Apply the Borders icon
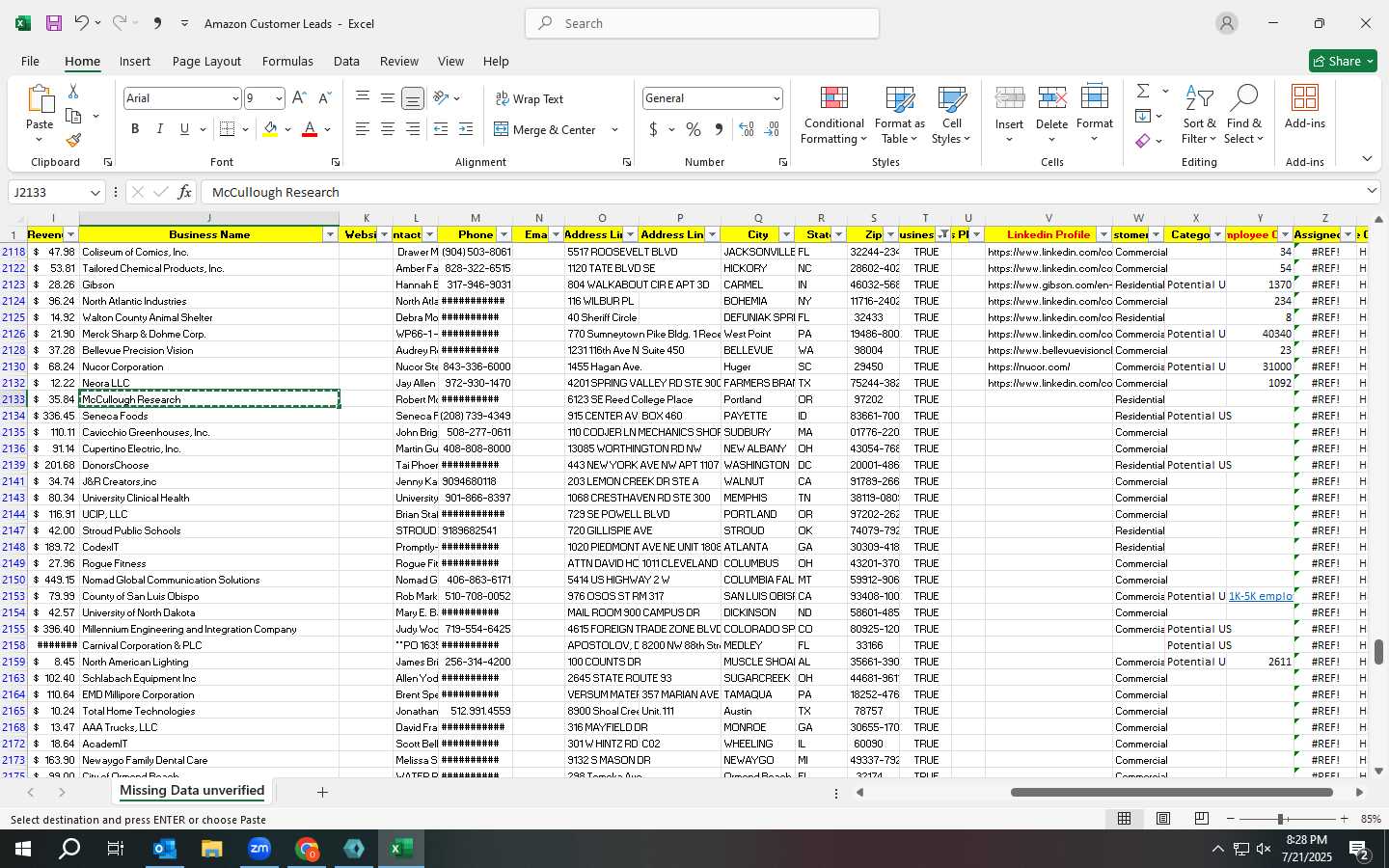1389x868 pixels. [228, 129]
